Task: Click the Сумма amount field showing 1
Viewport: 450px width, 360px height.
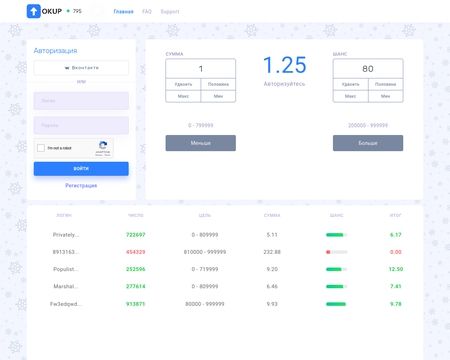Action: coord(201,69)
